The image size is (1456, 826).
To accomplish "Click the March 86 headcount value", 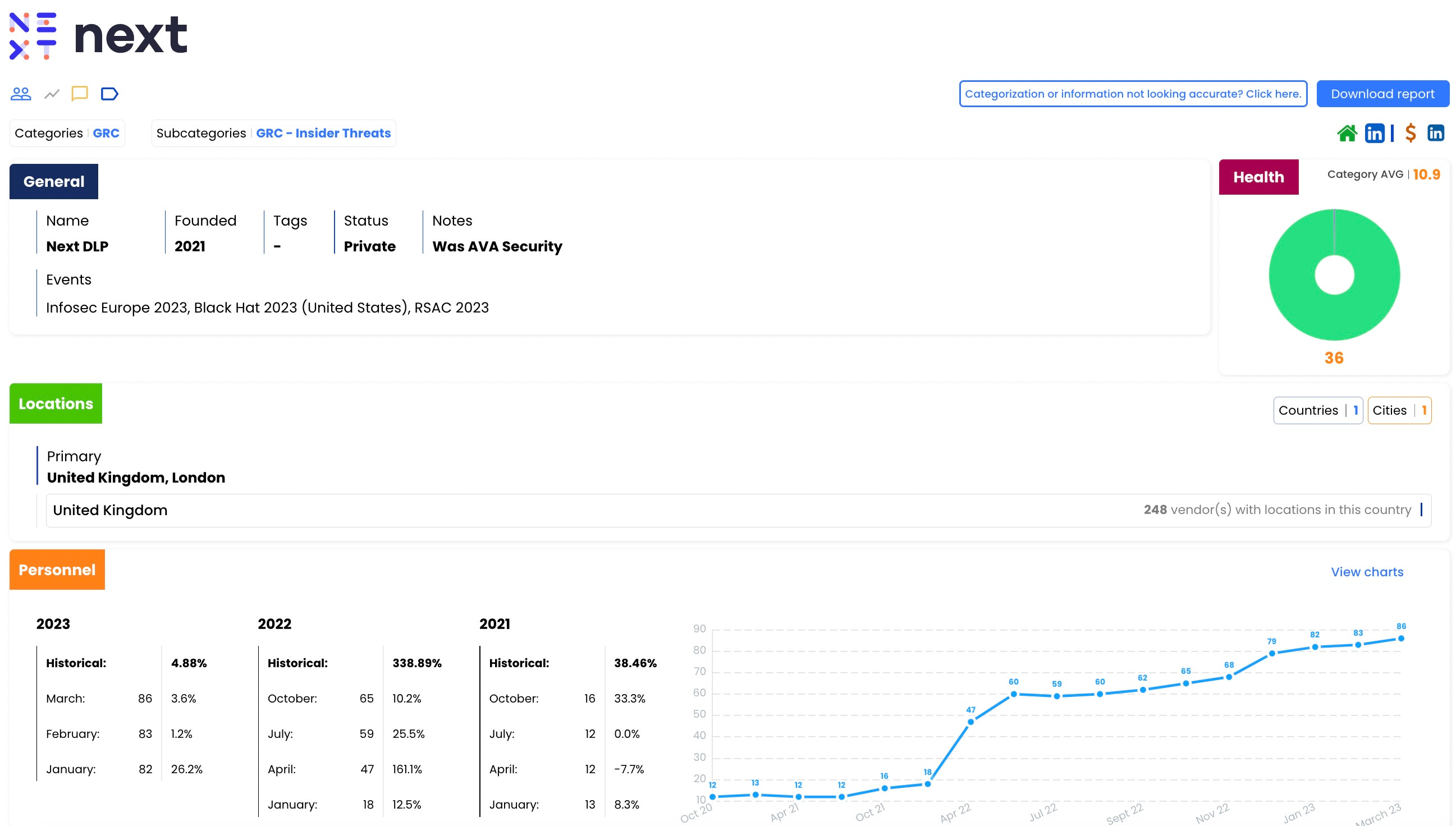I will pos(145,699).
